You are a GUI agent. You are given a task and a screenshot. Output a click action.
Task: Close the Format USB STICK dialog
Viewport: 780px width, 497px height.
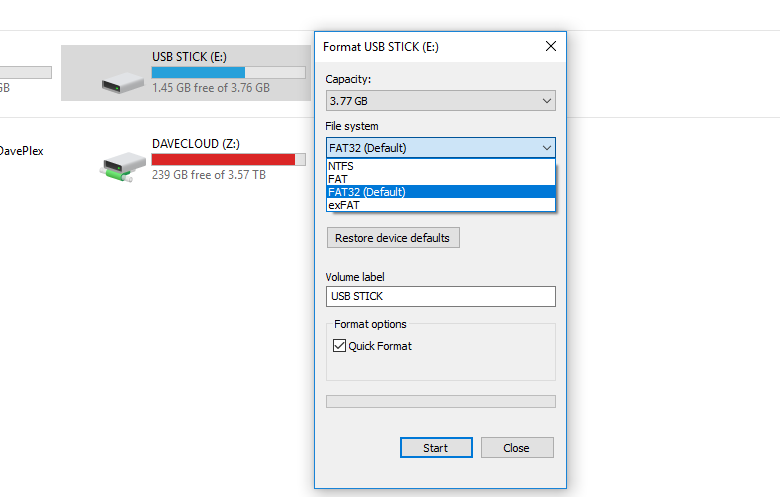pyautogui.click(x=551, y=46)
